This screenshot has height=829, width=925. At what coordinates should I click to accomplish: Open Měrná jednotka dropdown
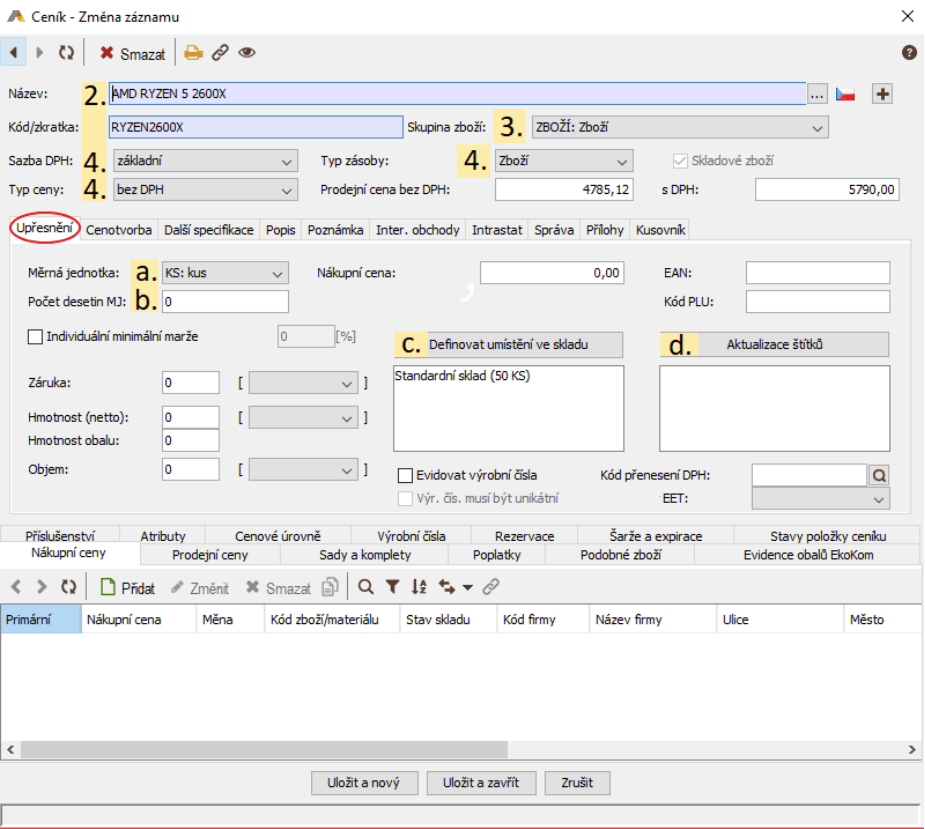pos(225,273)
